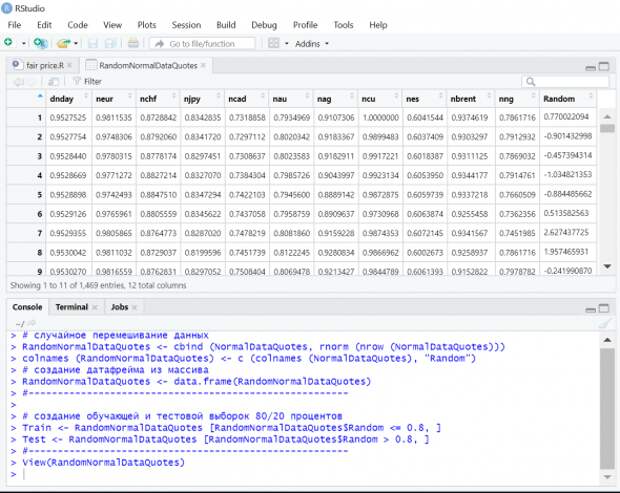This screenshot has width=620, height=493.
Task: Open the Plots menu
Action: click(147, 25)
